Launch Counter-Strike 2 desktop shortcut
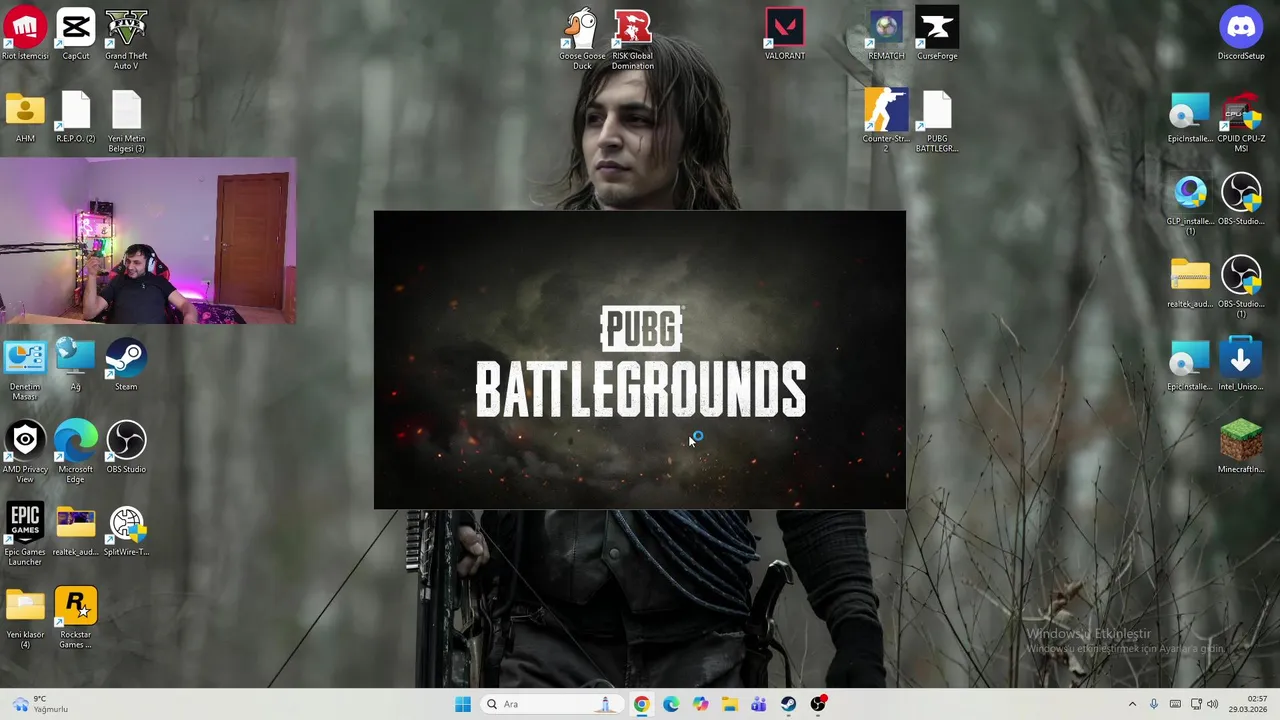The width and height of the screenshot is (1280, 720). (x=886, y=121)
